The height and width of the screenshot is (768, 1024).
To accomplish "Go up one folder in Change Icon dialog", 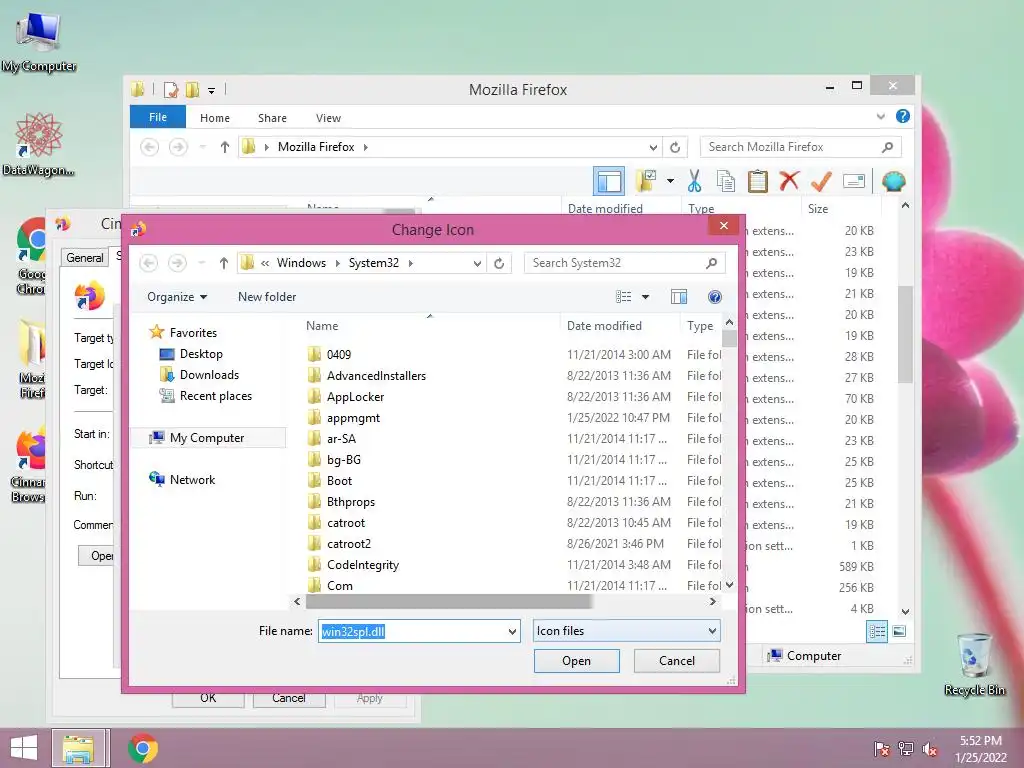I will [x=224, y=263].
